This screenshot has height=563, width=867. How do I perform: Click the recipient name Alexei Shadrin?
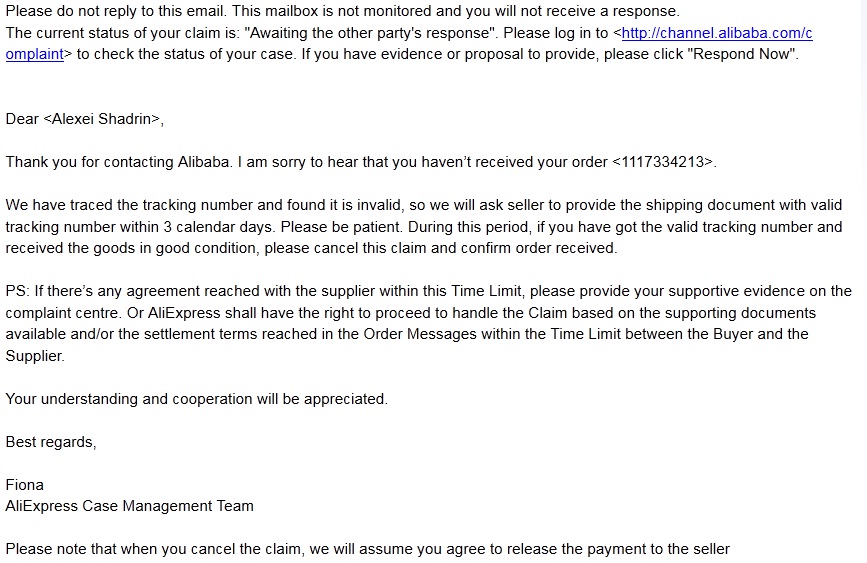pyautogui.click(x=101, y=119)
